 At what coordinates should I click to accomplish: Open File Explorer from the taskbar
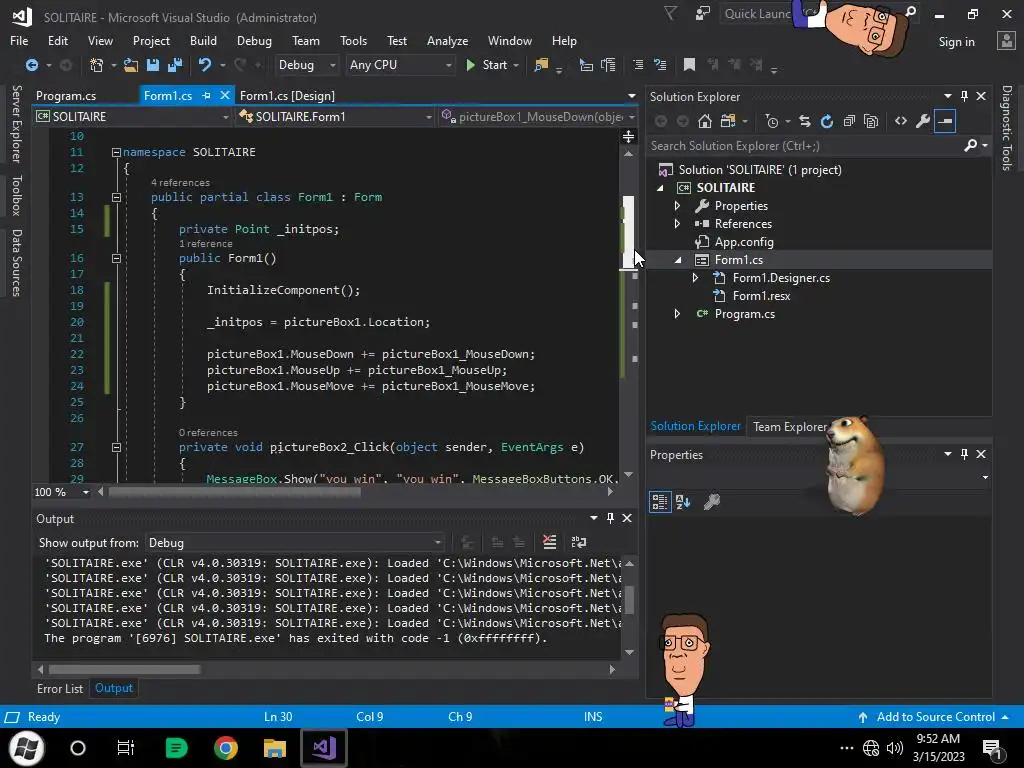275,748
